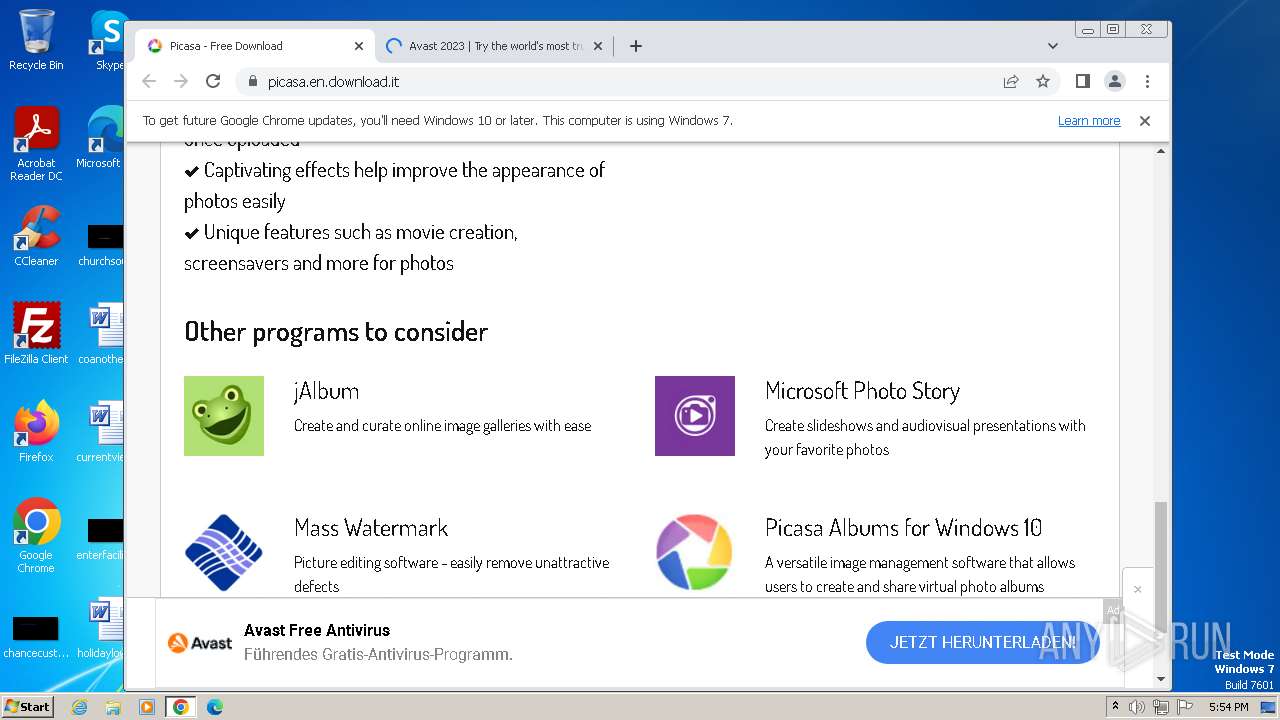
Task: Open the Recycle Bin desktop icon
Action: click(x=36, y=40)
